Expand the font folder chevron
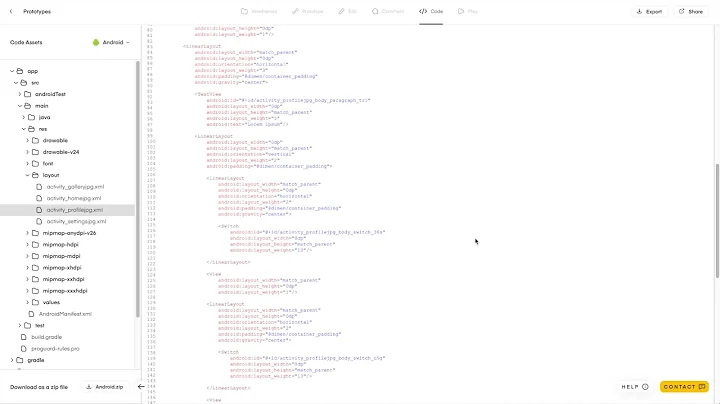This screenshot has width=720, height=404. pos(28,163)
